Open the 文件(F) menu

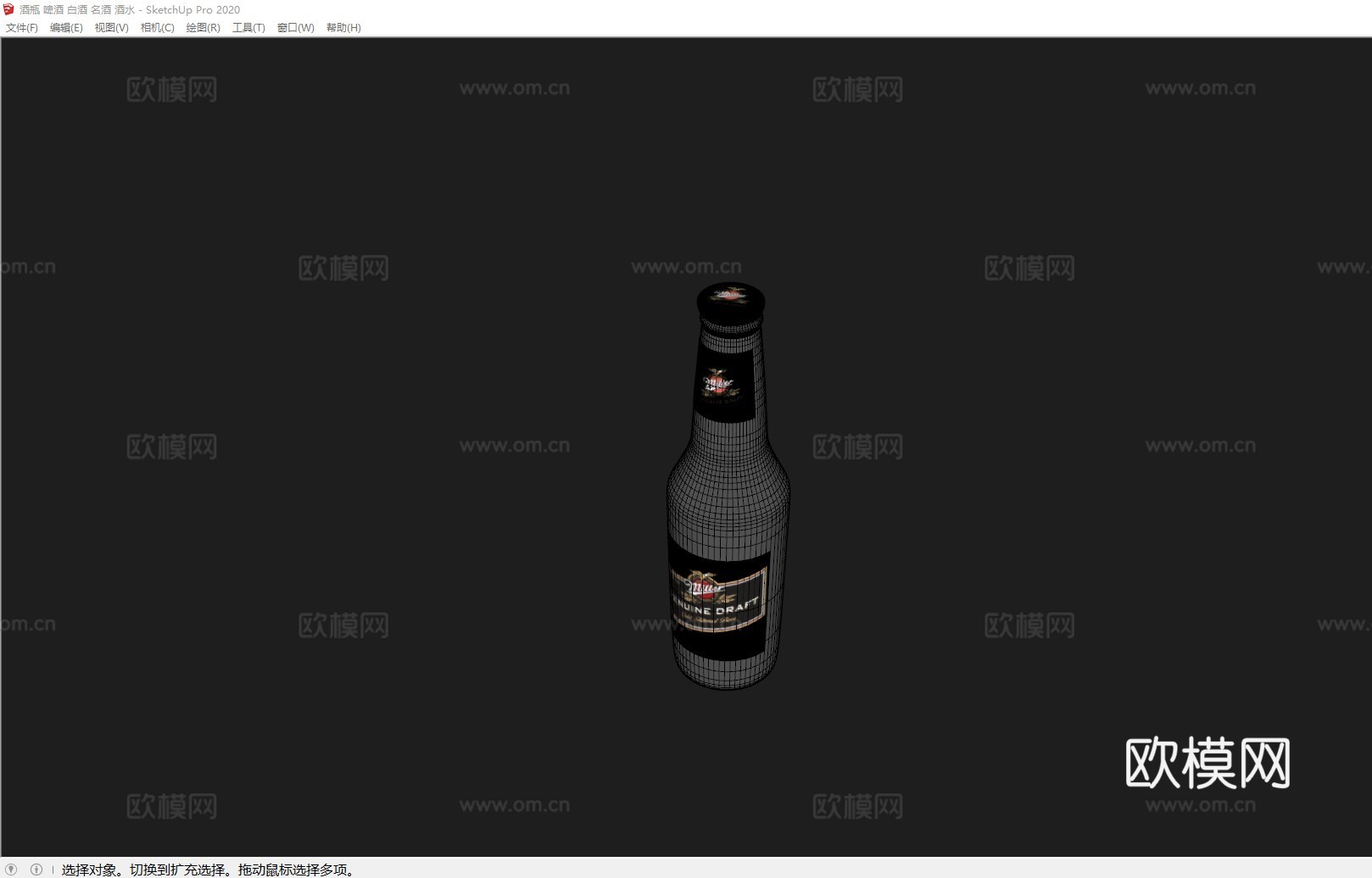22,28
